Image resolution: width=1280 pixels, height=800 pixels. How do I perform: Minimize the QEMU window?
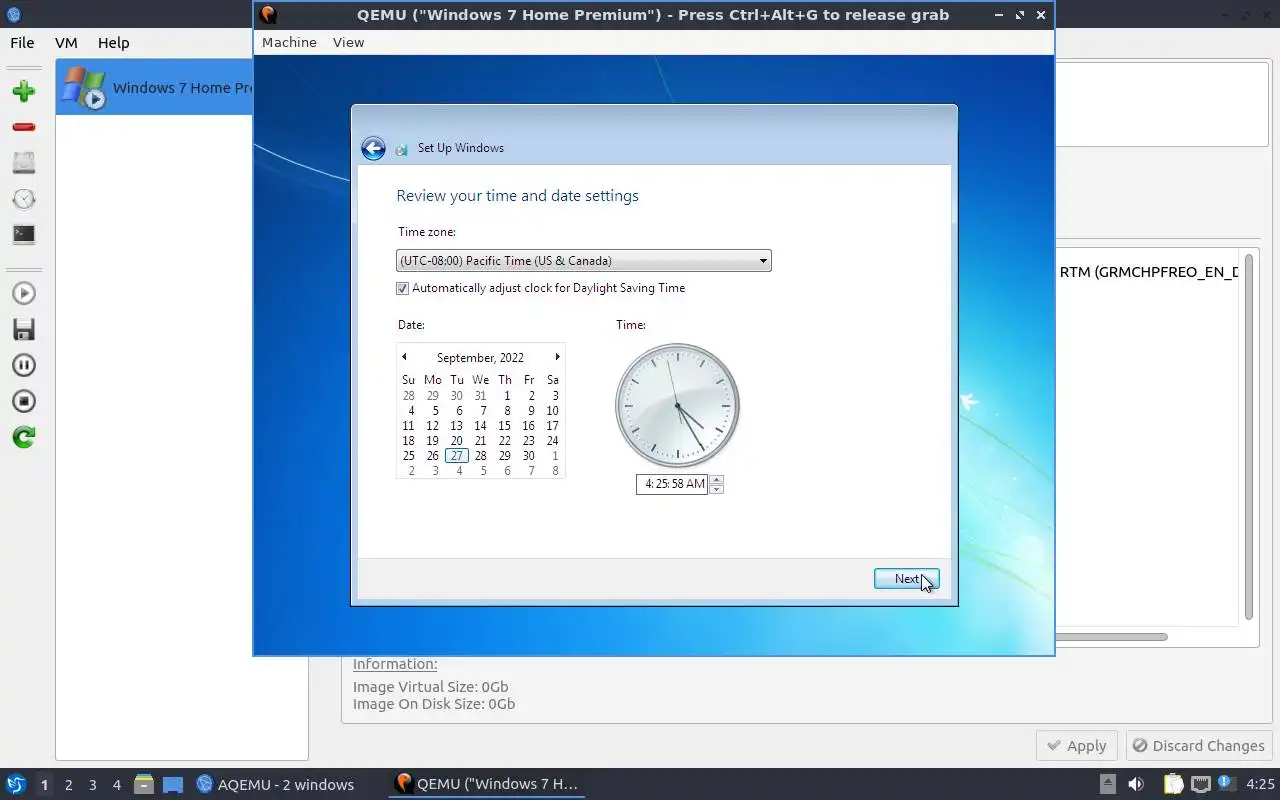point(999,15)
